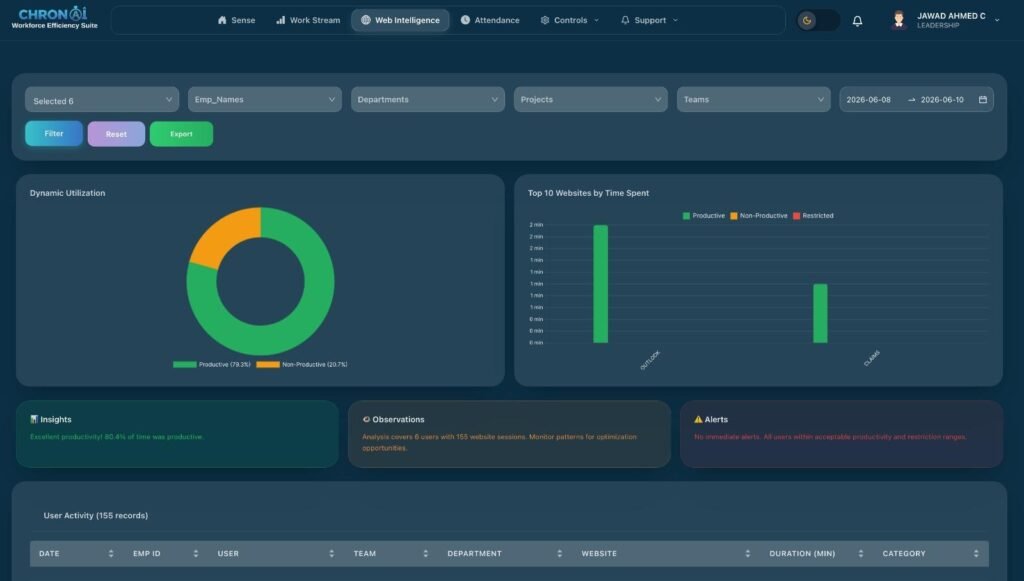Toggle Non-Productive legend in donut chart

point(302,364)
